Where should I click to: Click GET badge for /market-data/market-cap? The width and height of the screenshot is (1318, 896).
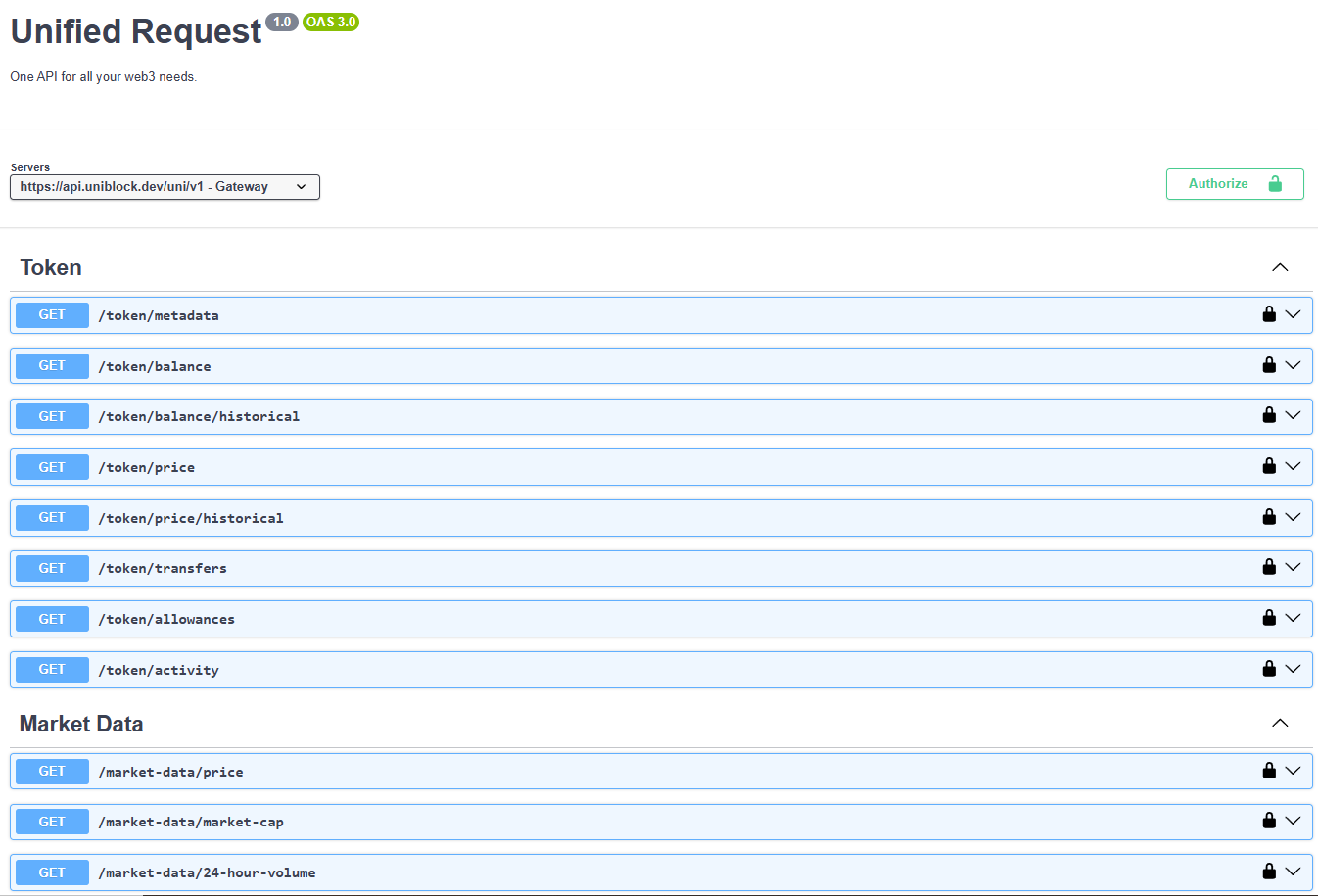pyautogui.click(x=52, y=822)
